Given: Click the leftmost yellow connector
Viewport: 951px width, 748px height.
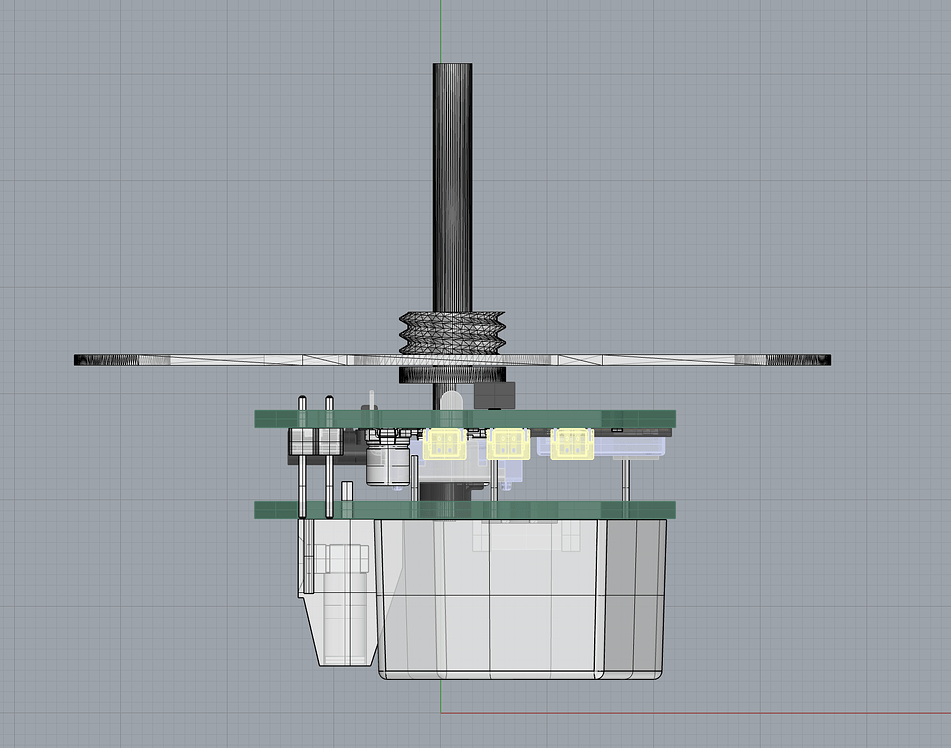Looking at the screenshot, I should click(445, 443).
